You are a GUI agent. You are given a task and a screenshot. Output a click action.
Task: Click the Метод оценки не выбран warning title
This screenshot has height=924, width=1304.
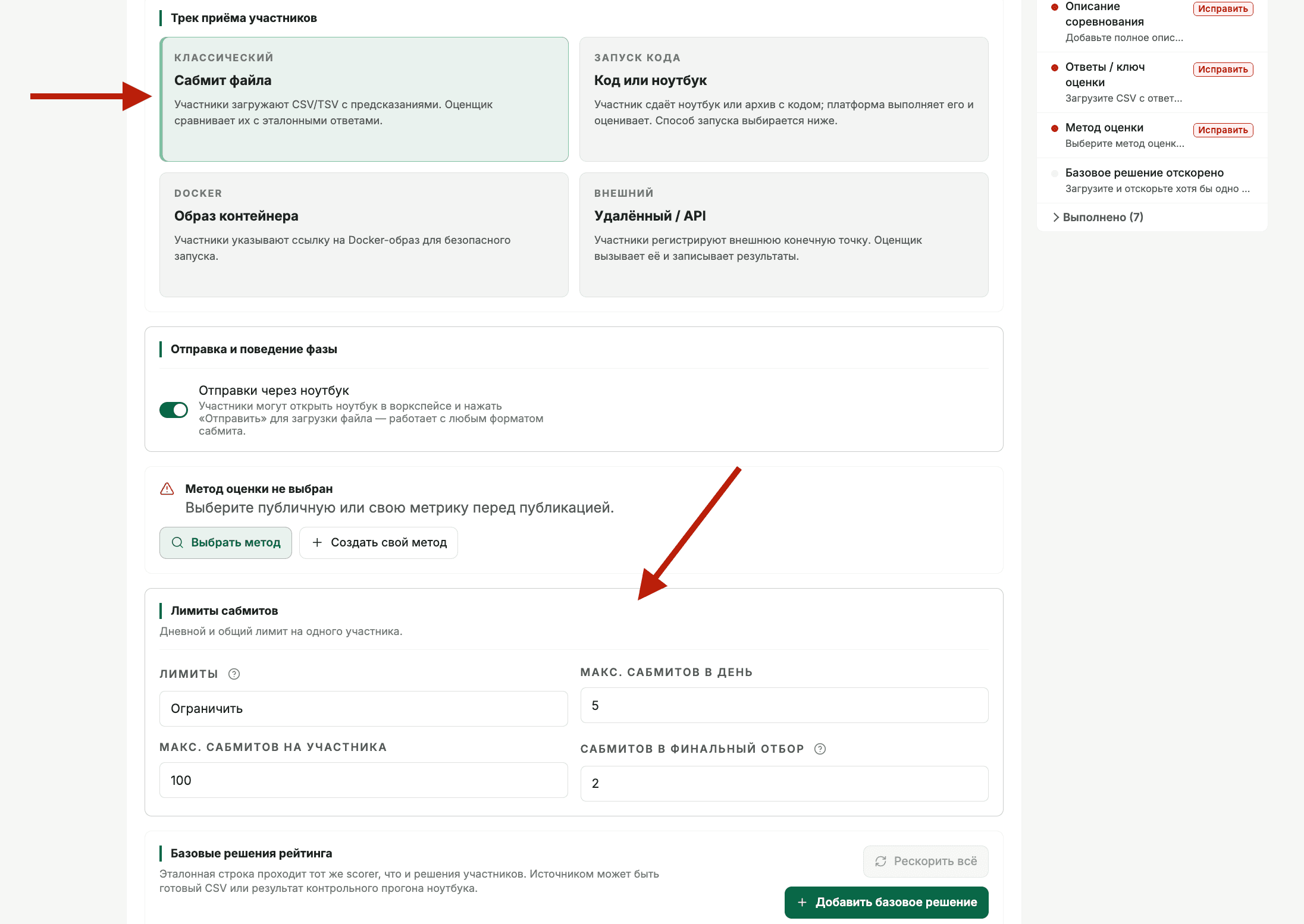pyautogui.click(x=259, y=489)
